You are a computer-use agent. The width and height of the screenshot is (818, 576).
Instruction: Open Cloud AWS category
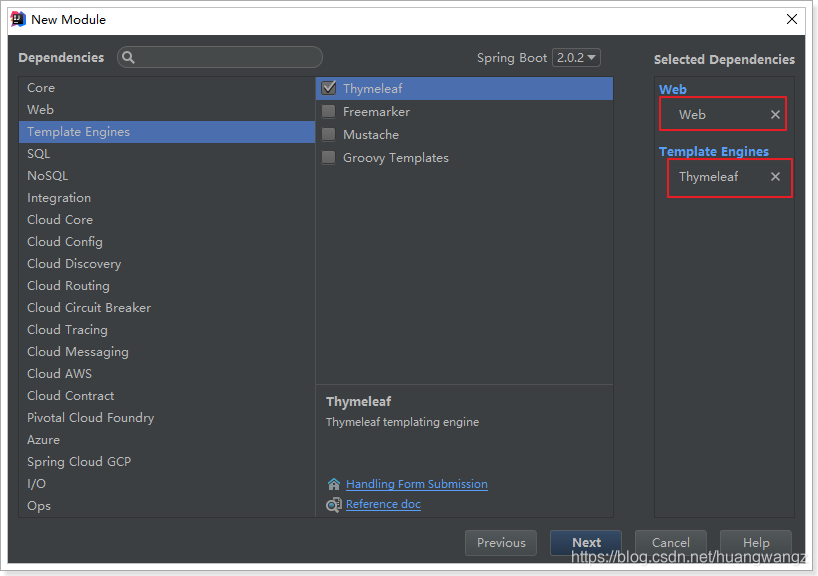167,374
